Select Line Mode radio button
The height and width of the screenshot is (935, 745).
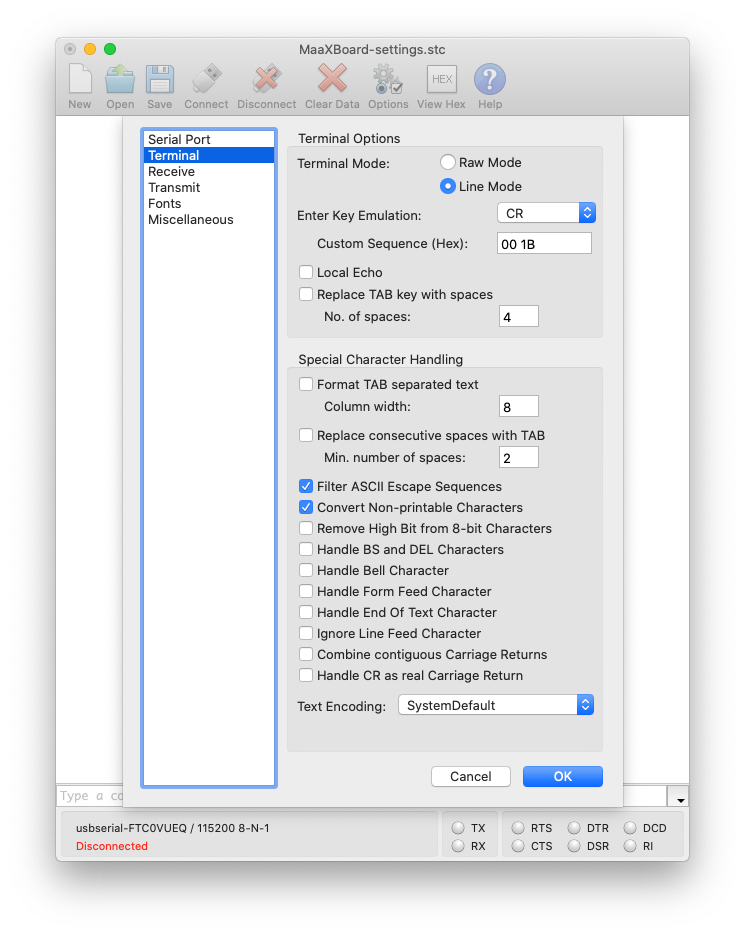[x=447, y=186]
